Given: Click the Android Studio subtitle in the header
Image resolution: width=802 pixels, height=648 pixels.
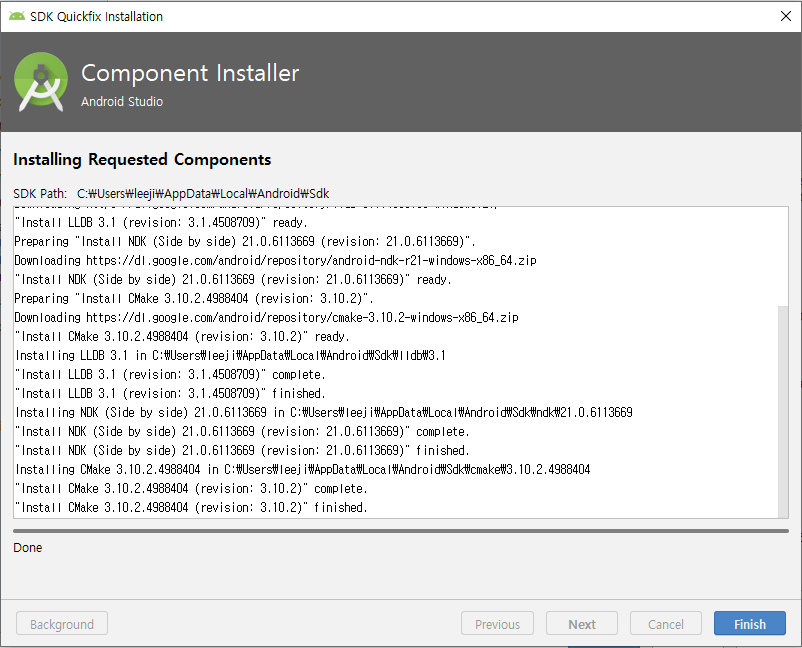Looking at the screenshot, I should click(122, 101).
